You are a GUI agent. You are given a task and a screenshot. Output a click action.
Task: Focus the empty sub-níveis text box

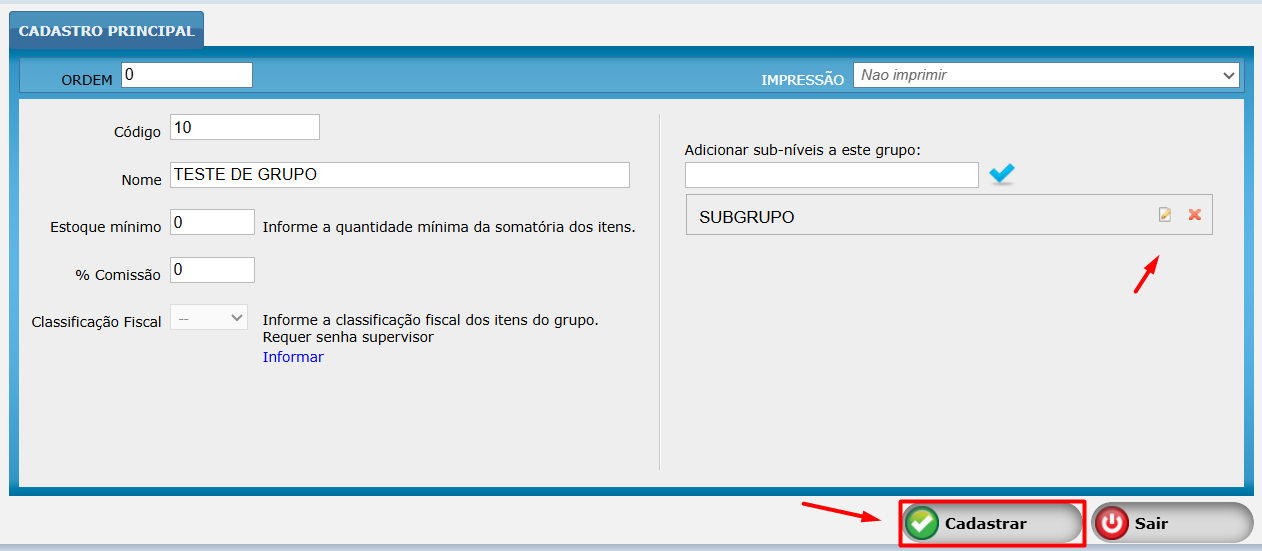click(831, 175)
